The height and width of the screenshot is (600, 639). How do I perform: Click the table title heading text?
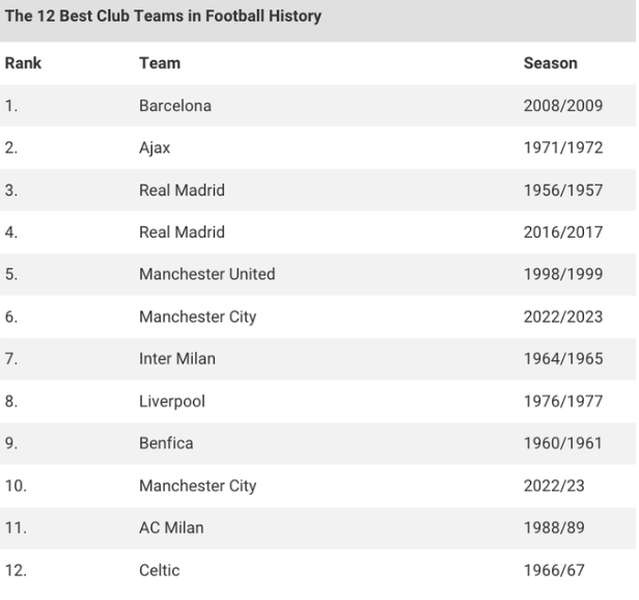click(x=163, y=16)
